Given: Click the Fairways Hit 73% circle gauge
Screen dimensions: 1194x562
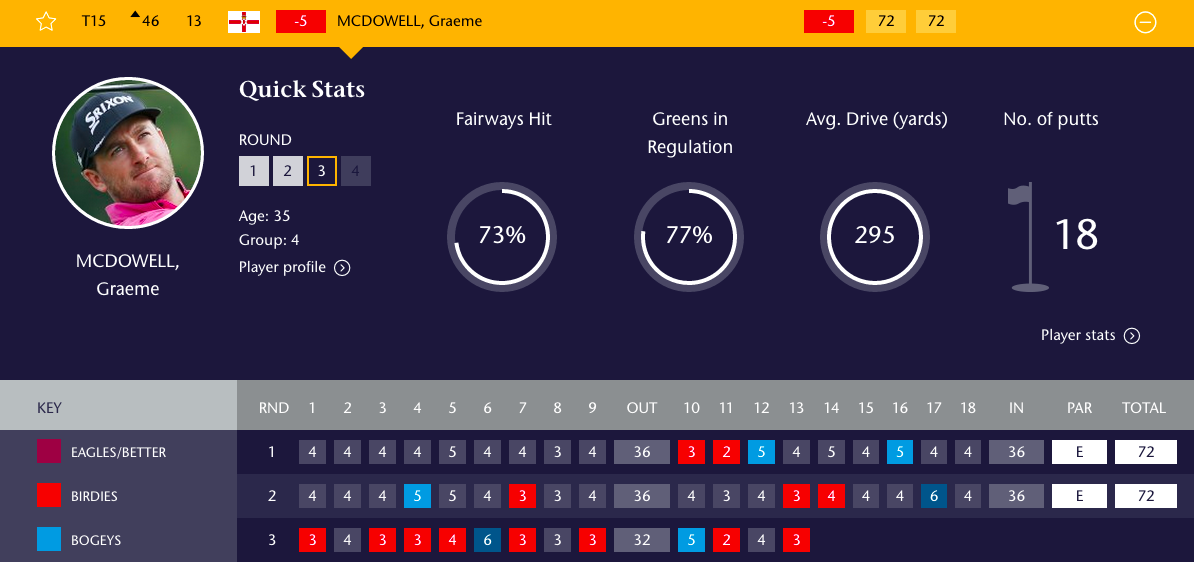Looking at the screenshot, I should click(502, 236).
